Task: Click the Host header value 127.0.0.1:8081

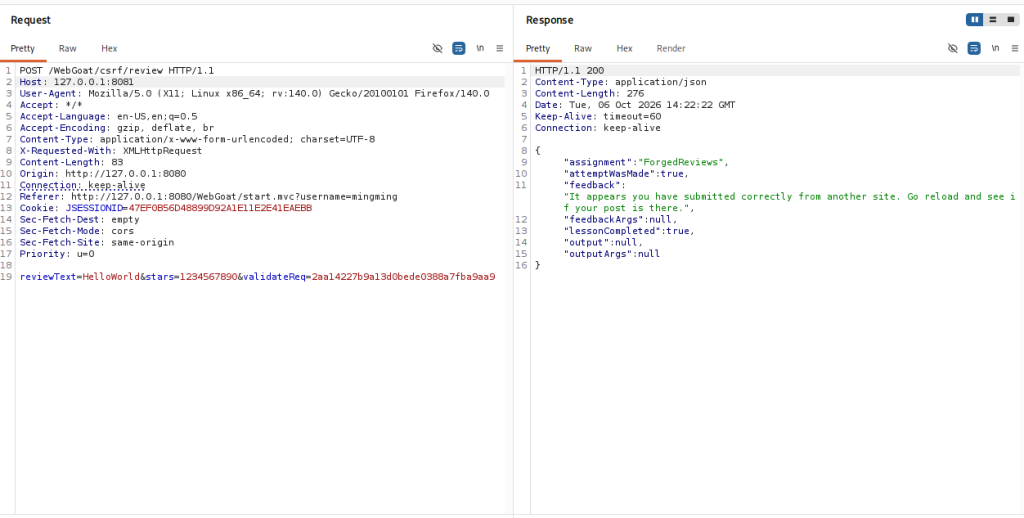Action: tap(93, 82)
